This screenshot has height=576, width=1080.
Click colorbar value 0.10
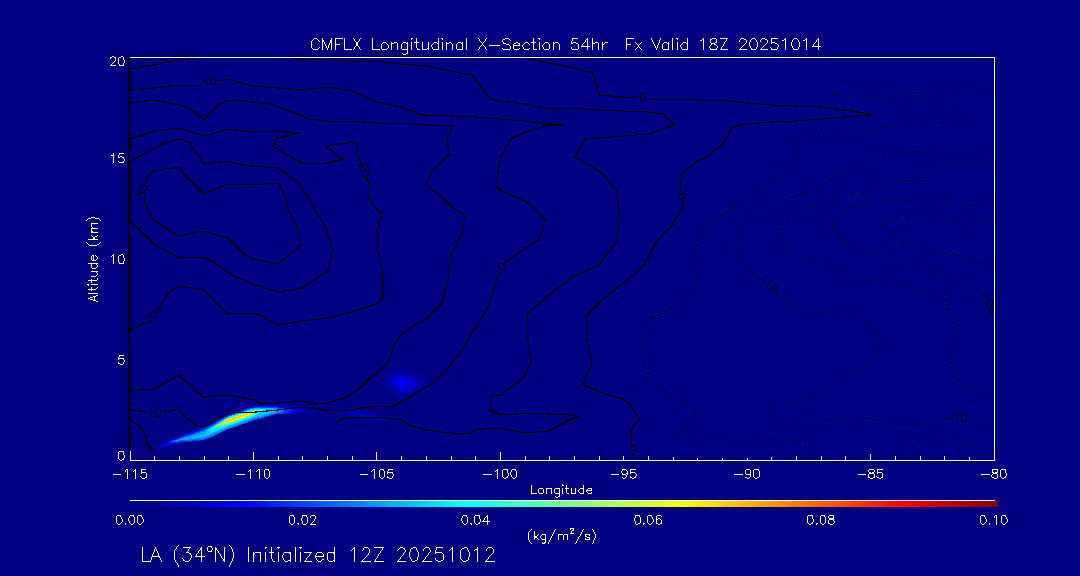[x=993, y=520]
